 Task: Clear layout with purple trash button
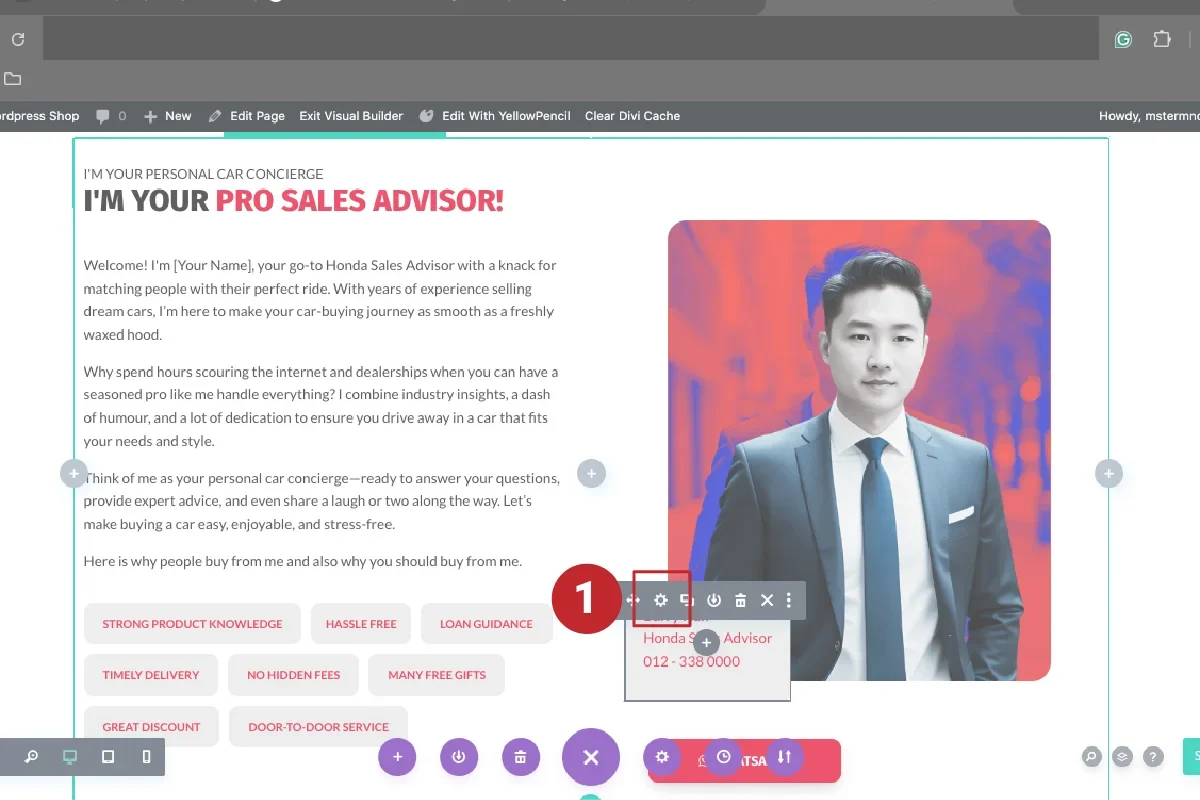tap(520, 757)
